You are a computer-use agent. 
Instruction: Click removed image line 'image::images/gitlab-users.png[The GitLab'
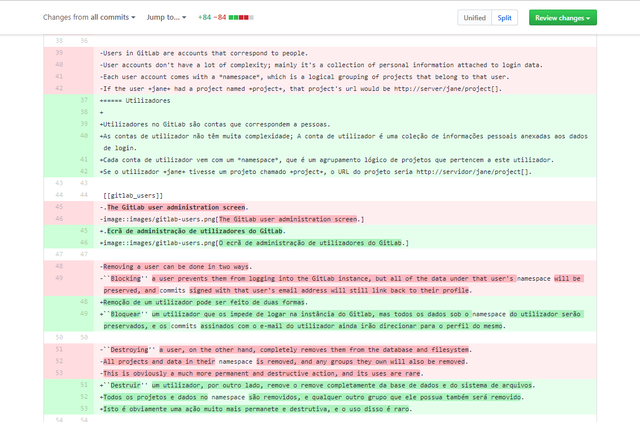(232, 219)
